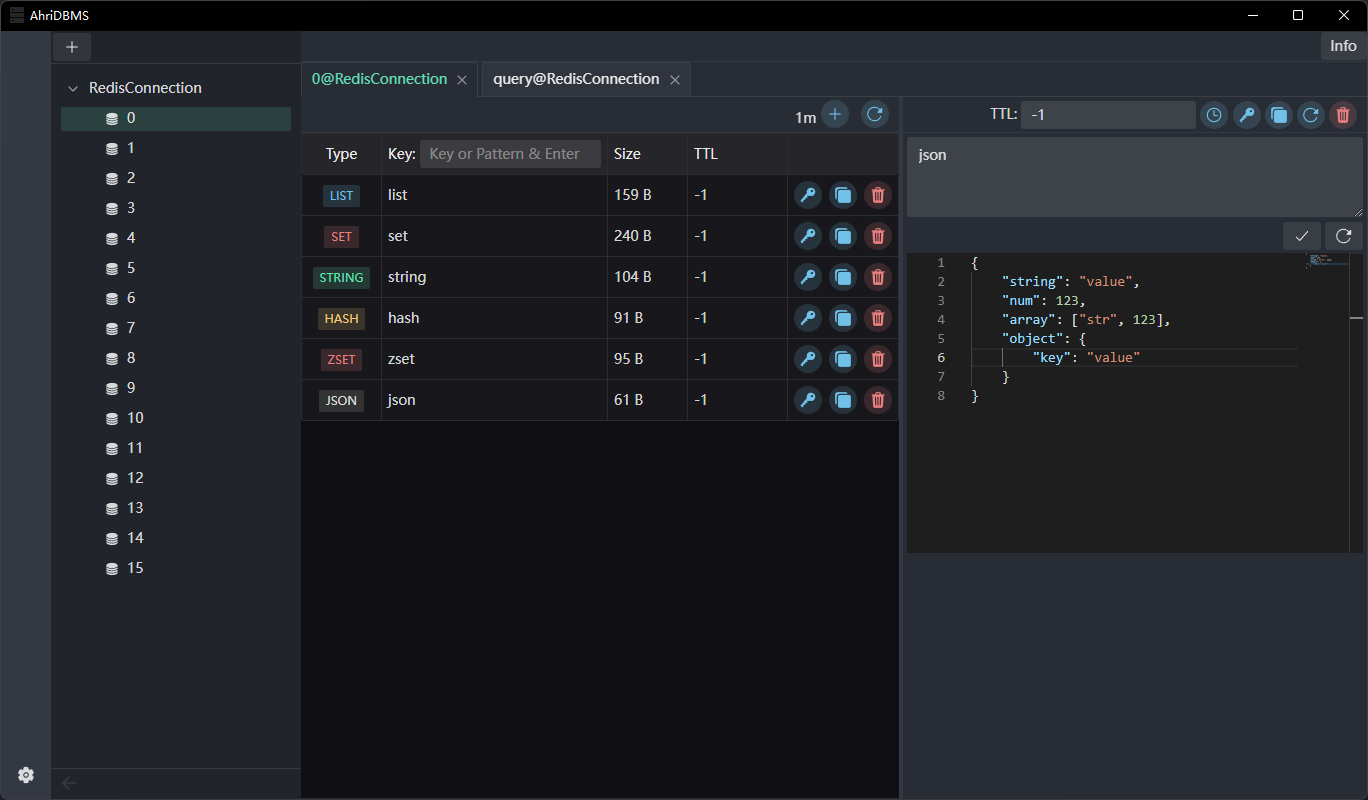This screenshot has height=800, width=1368.
Task: Rename the opened key in detail panel
Action: [1246, 115]
